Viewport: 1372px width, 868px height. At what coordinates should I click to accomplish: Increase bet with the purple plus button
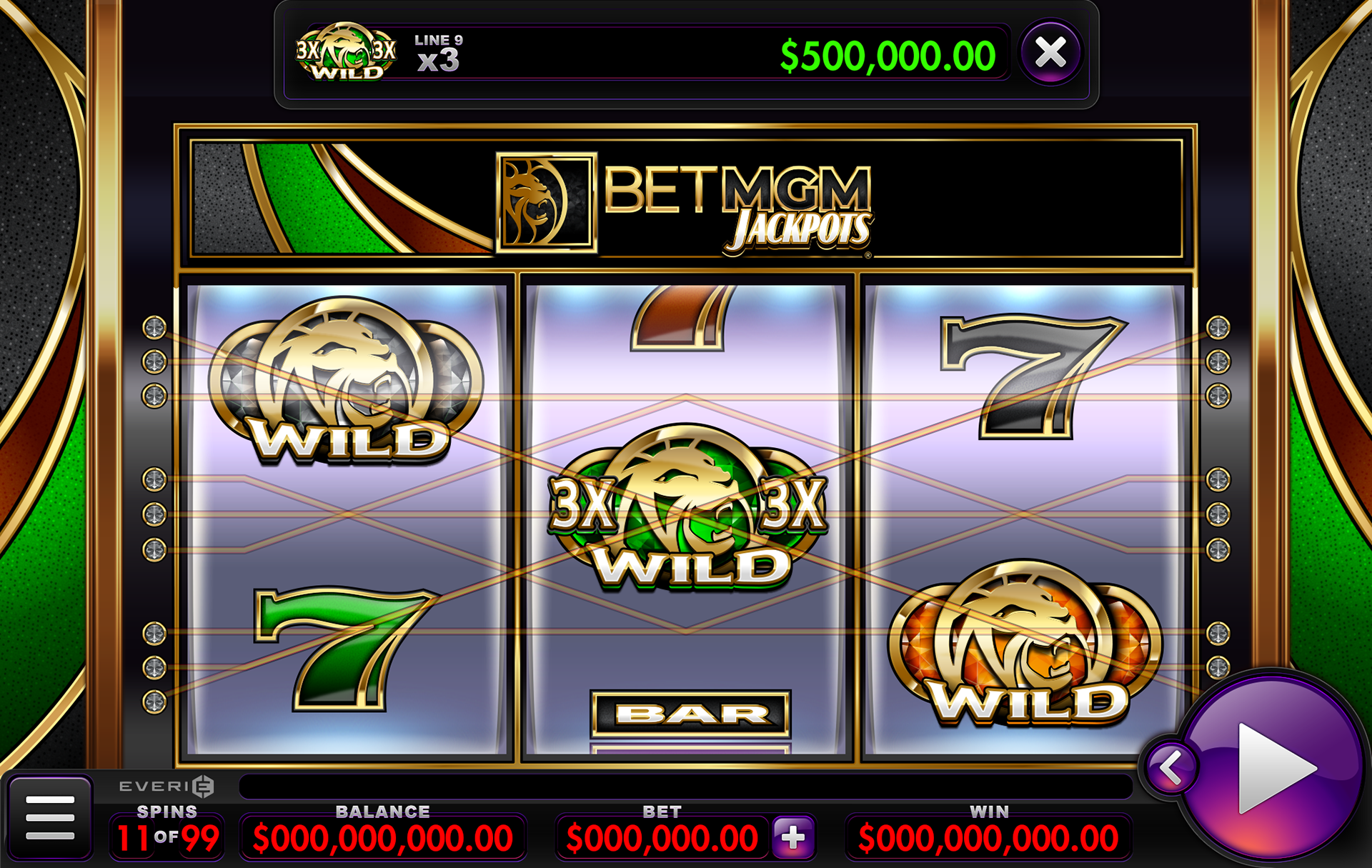coord(792,837)
